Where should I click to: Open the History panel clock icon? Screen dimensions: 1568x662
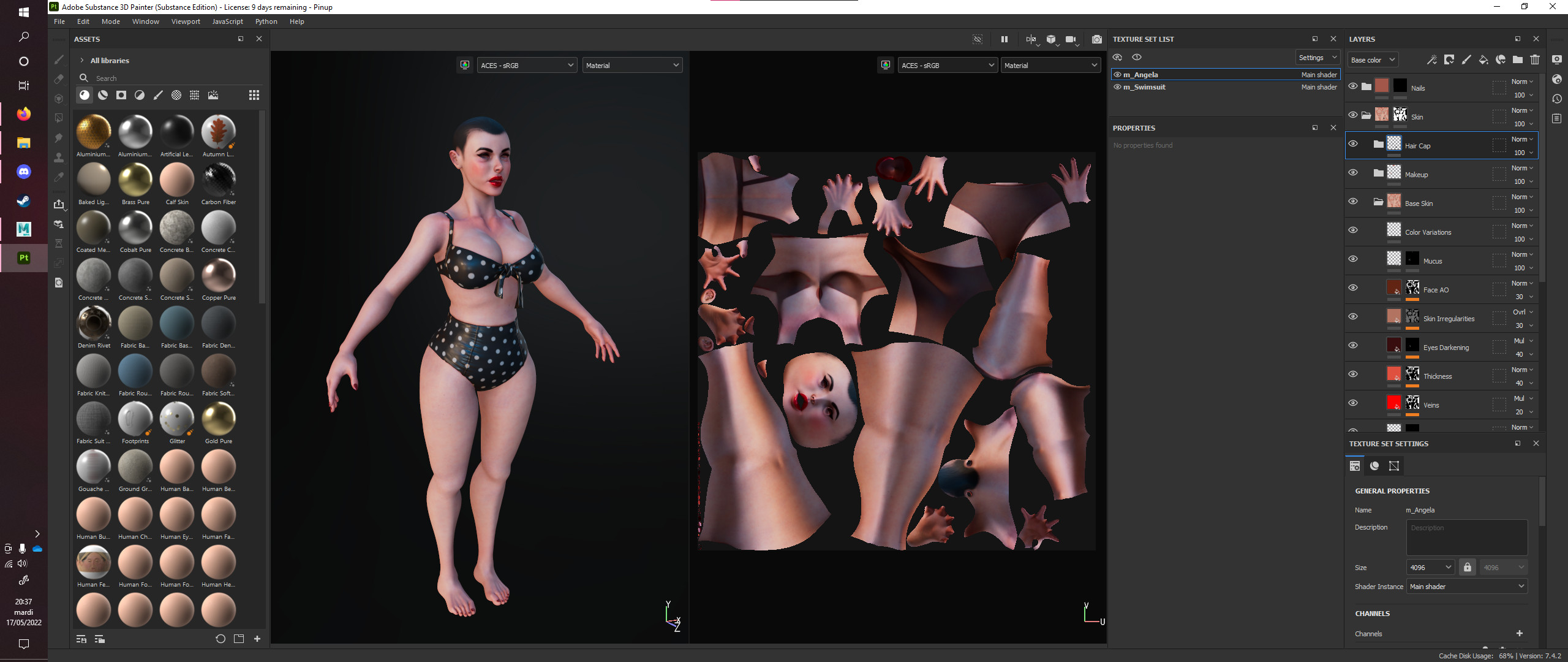[x=1557, y=99]
